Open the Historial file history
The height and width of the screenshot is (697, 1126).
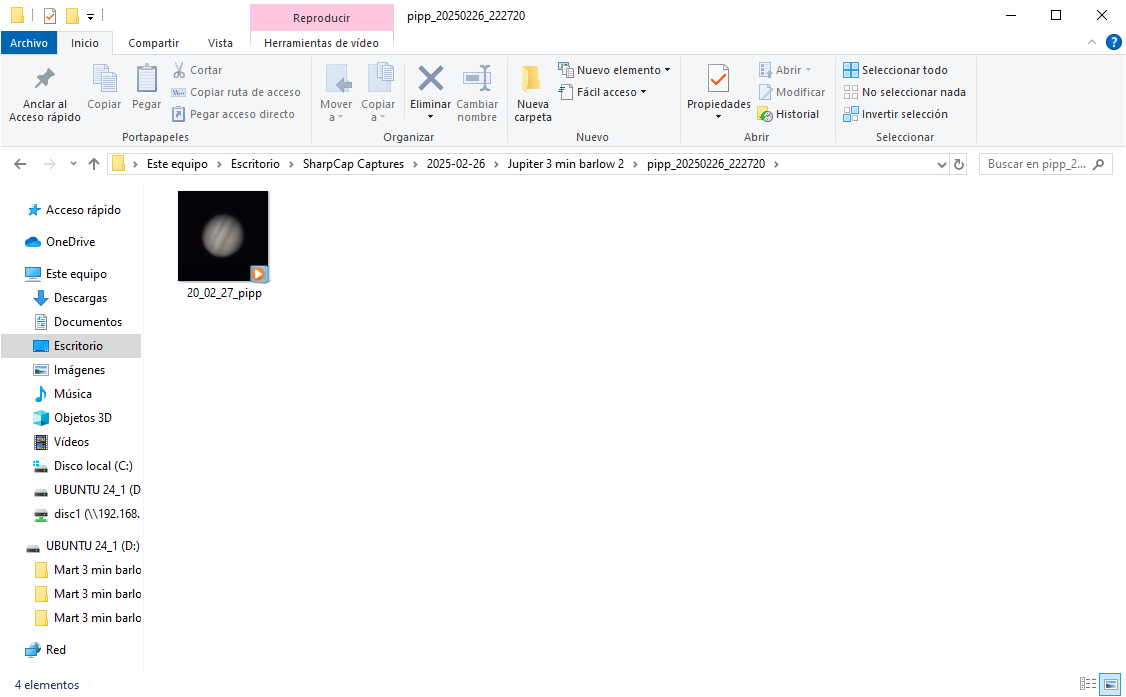(x=788, y=114)
